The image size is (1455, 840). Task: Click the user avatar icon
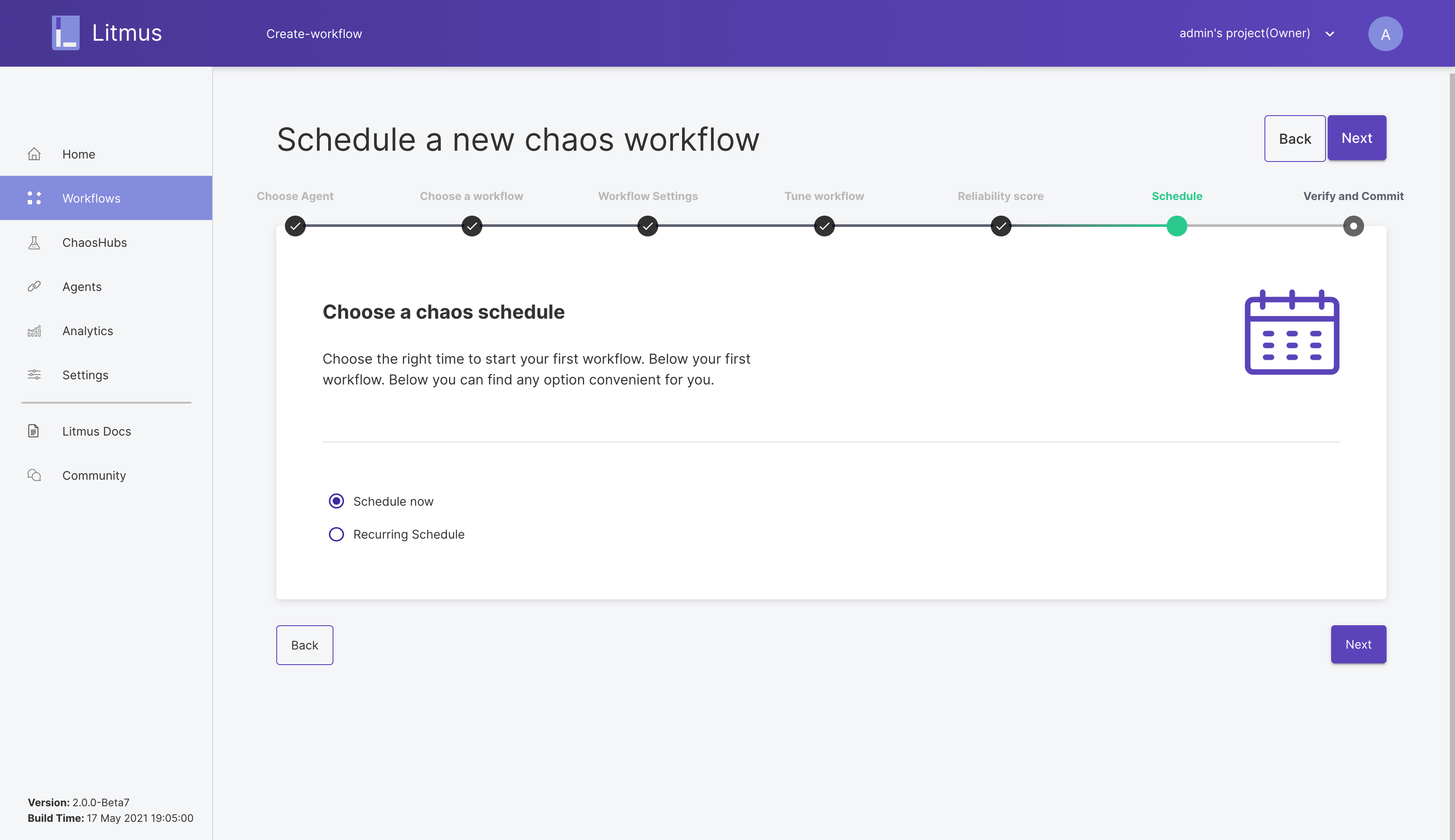(1384, 34)
